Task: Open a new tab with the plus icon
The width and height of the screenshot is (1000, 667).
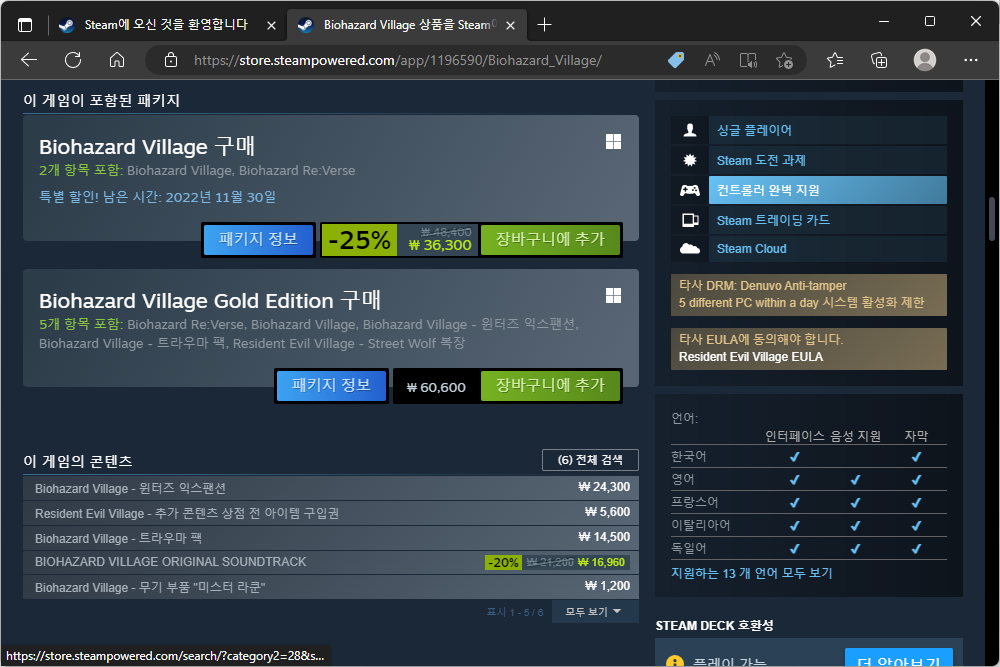Action: (544, 25)
